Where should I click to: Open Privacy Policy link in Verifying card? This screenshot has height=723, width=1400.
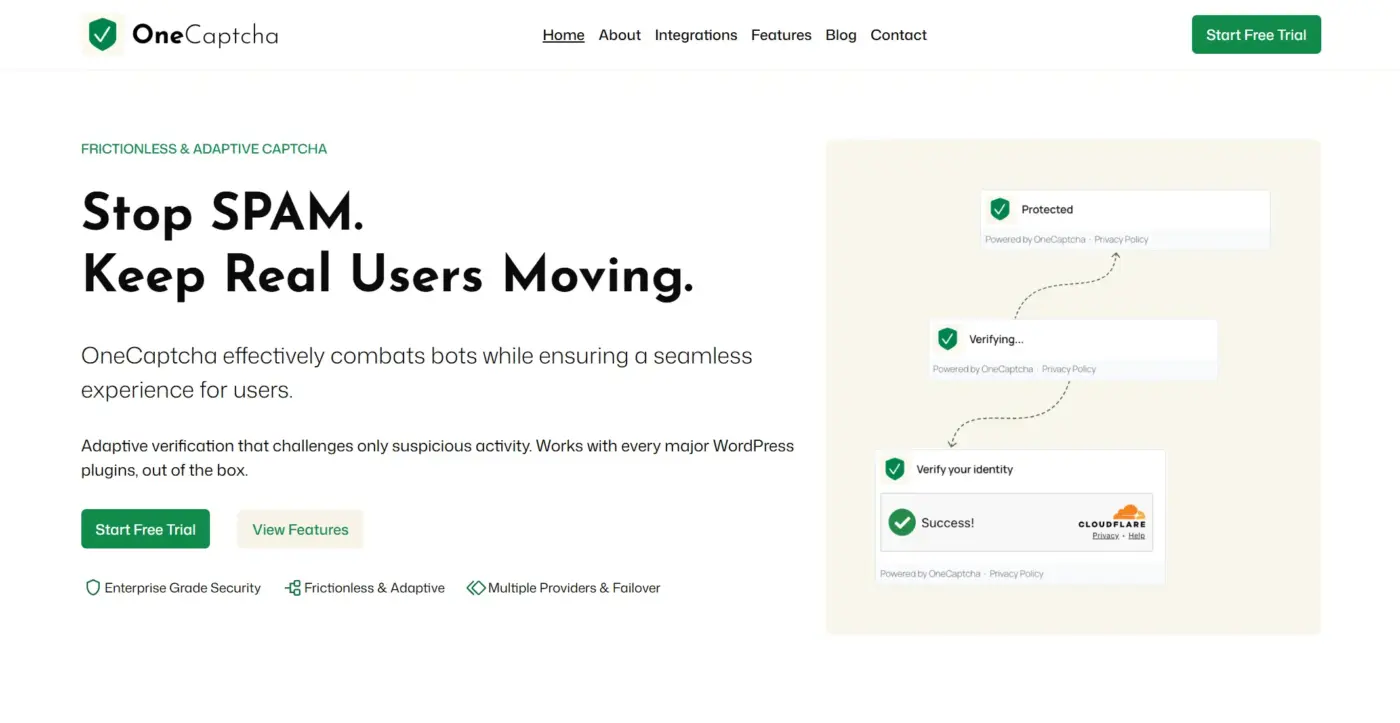[x=1069, y=369]
